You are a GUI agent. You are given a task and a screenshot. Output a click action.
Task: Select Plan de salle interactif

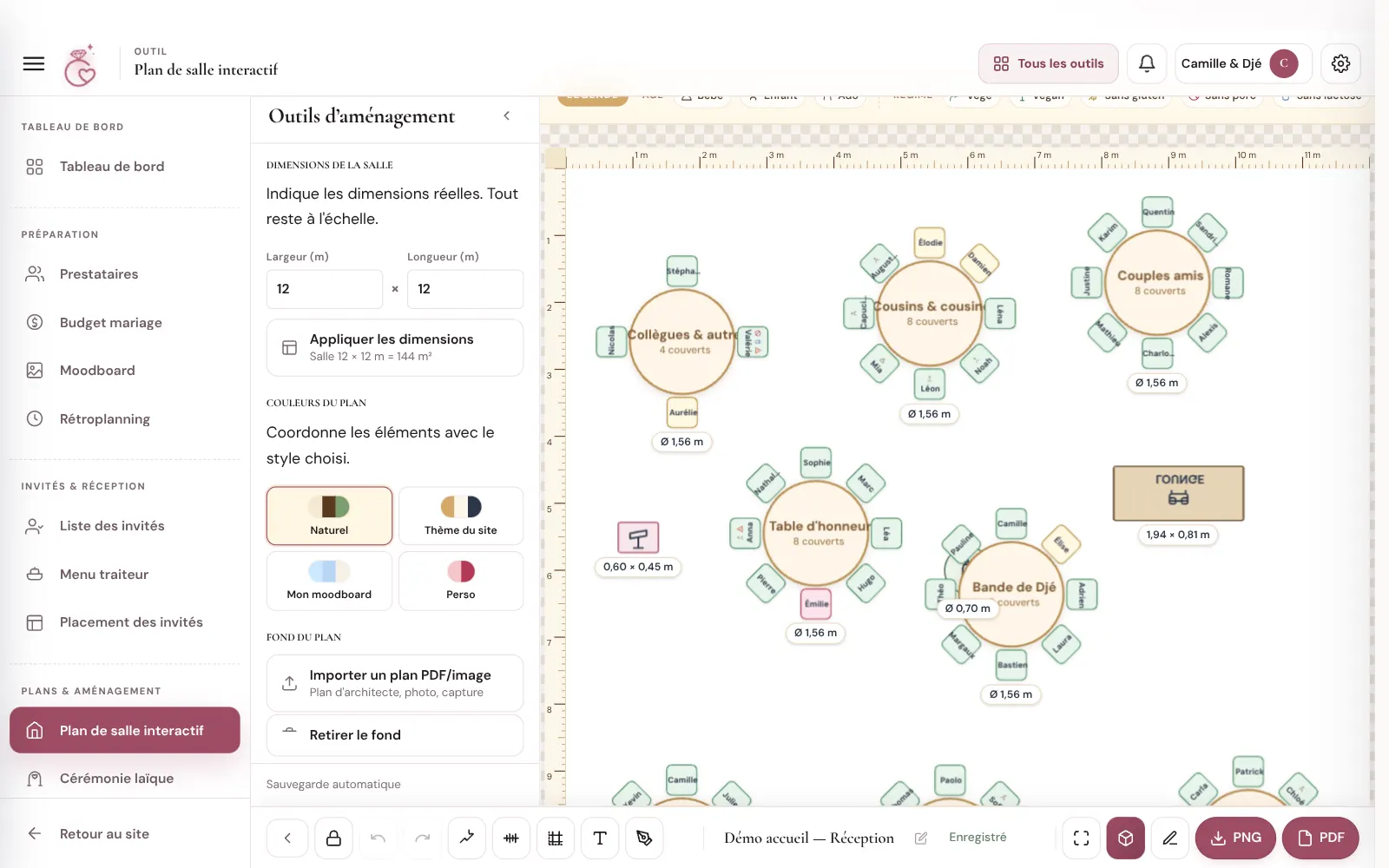pos(125,731)
